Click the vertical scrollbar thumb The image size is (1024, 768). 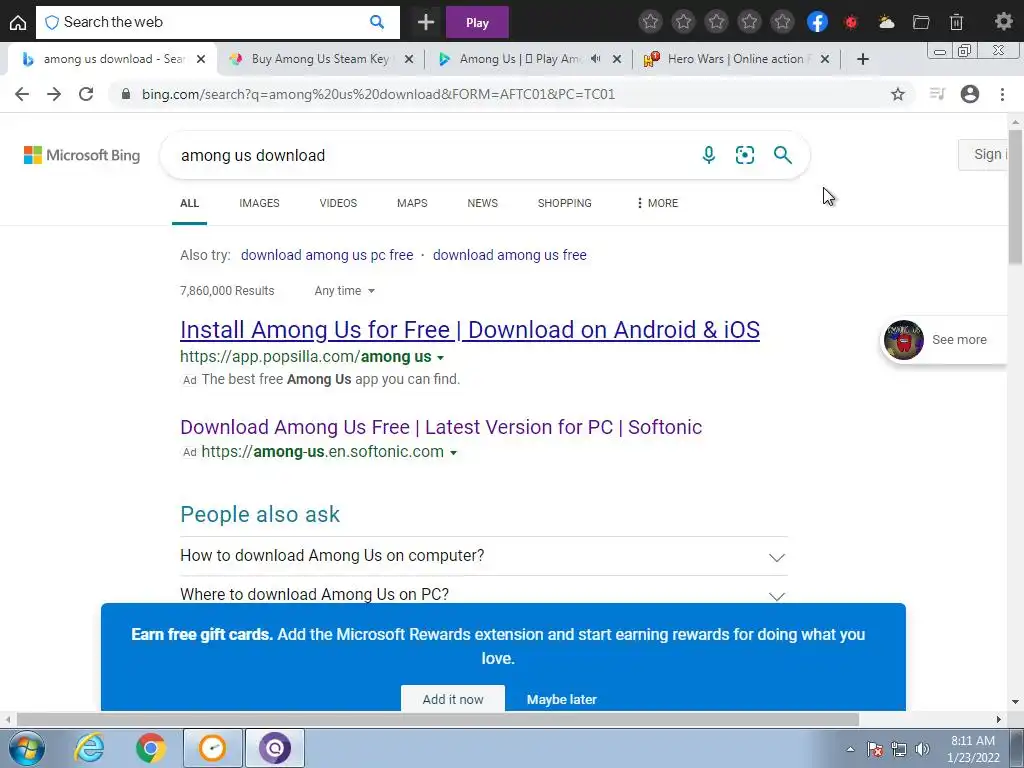coord(1015,197)
